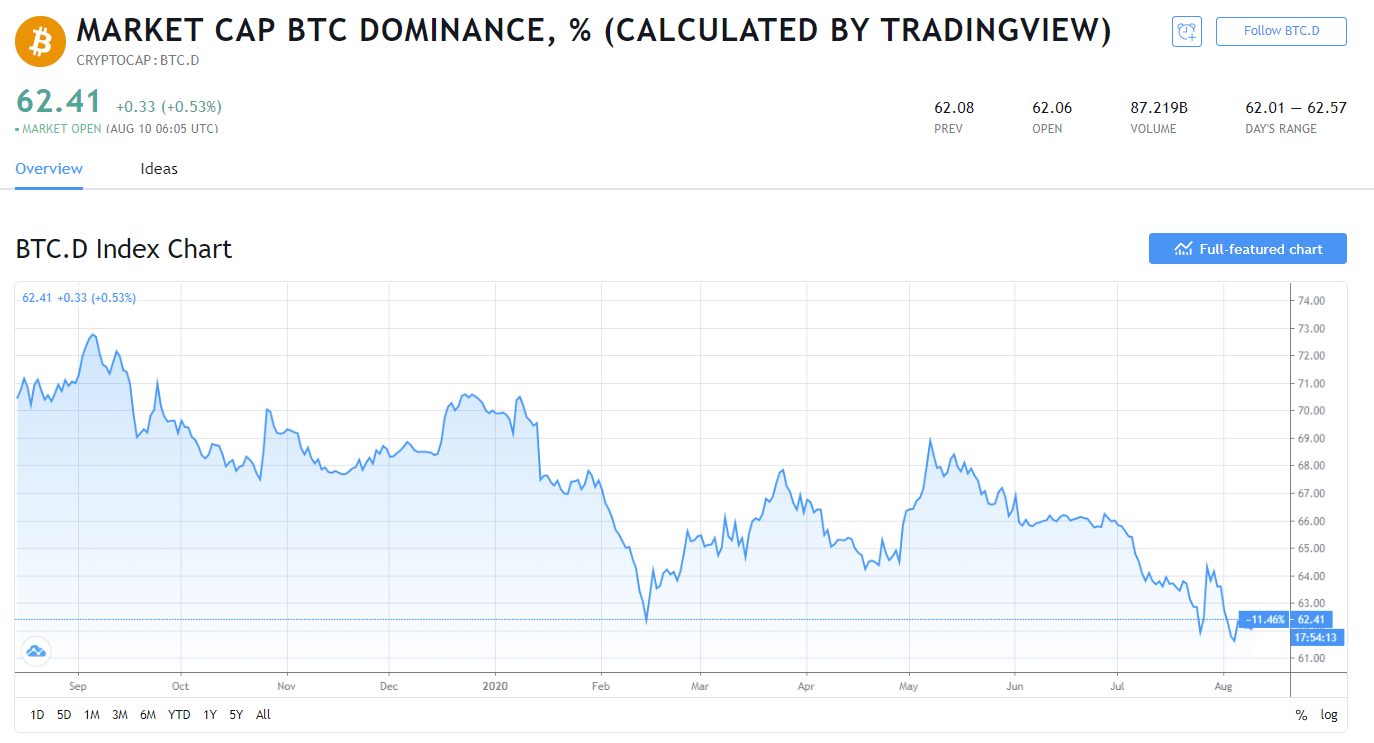
Task: Click the May label on time axis
Action: [909, 687]
